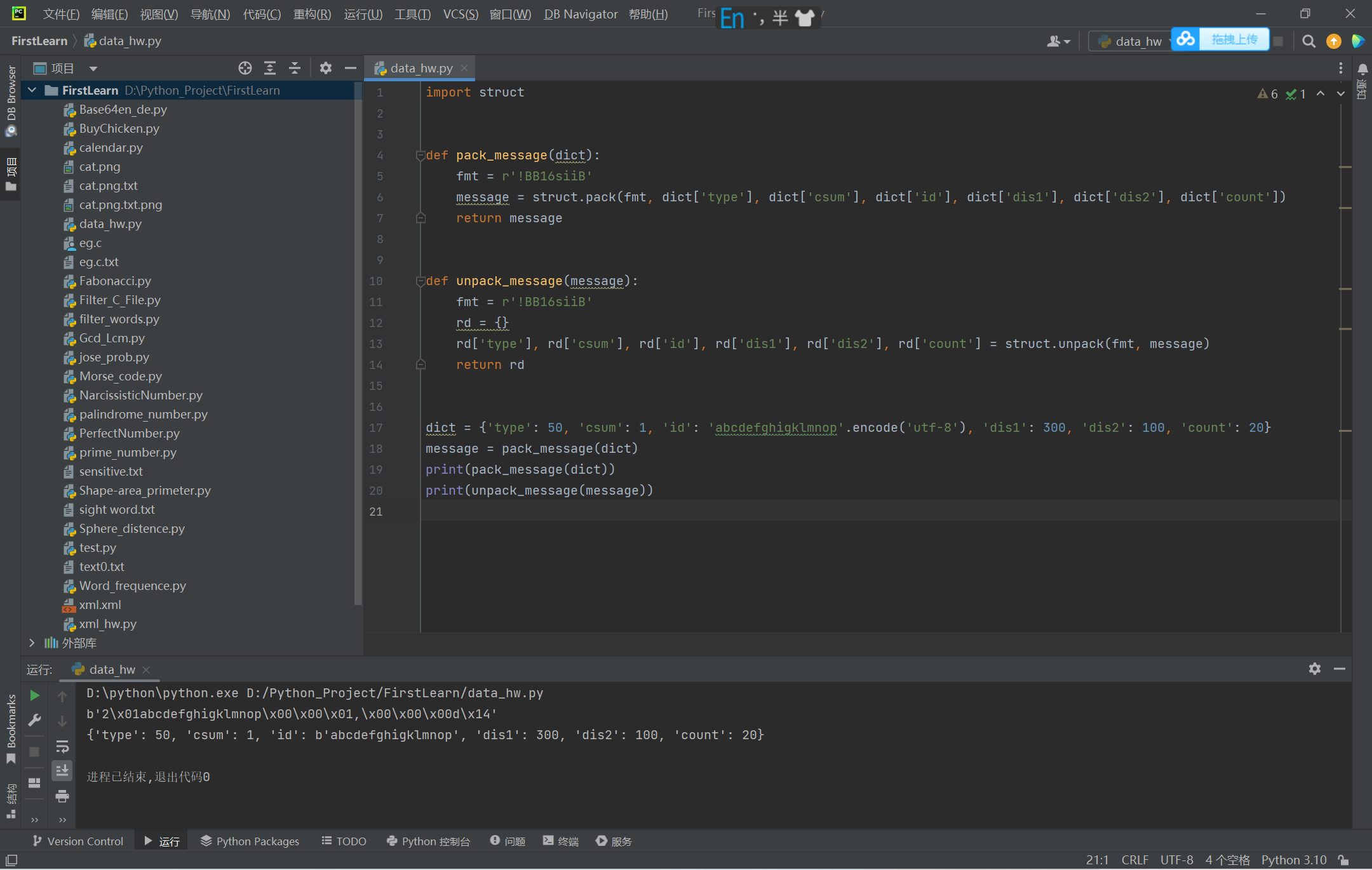The width and height of the screenshot is (1372, 870).
Task: Open Search Everywhere with magnifier icon
Action: [x=1309, y=41]
